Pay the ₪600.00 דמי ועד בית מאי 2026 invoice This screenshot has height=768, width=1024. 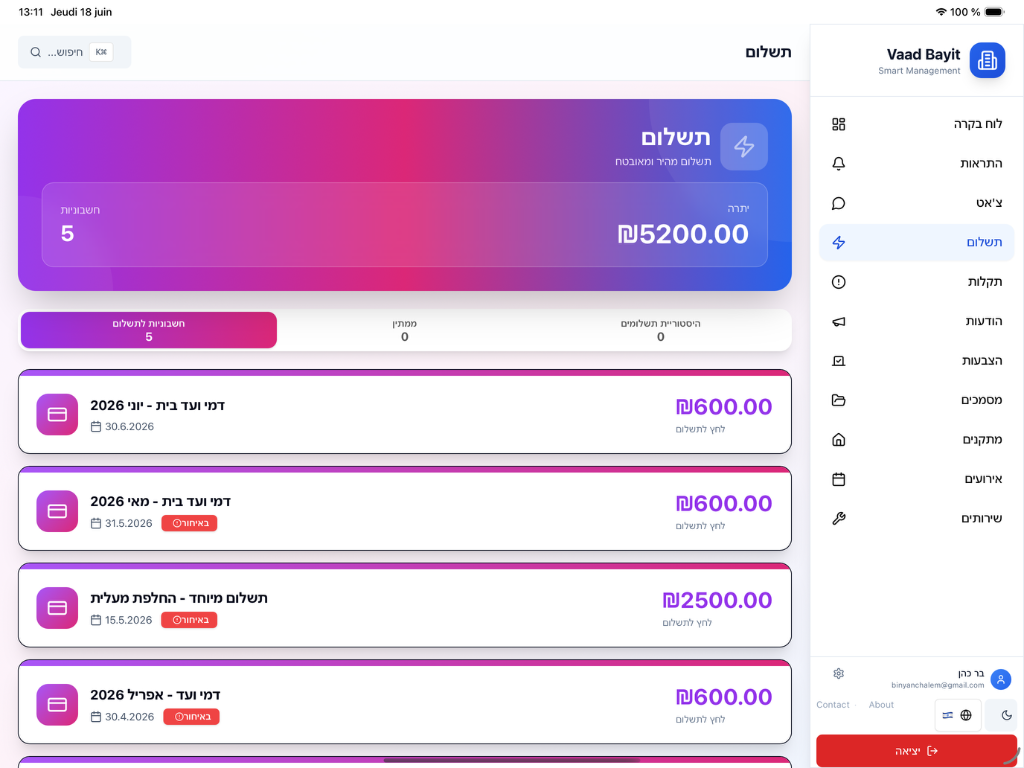[x=404, y=509]
